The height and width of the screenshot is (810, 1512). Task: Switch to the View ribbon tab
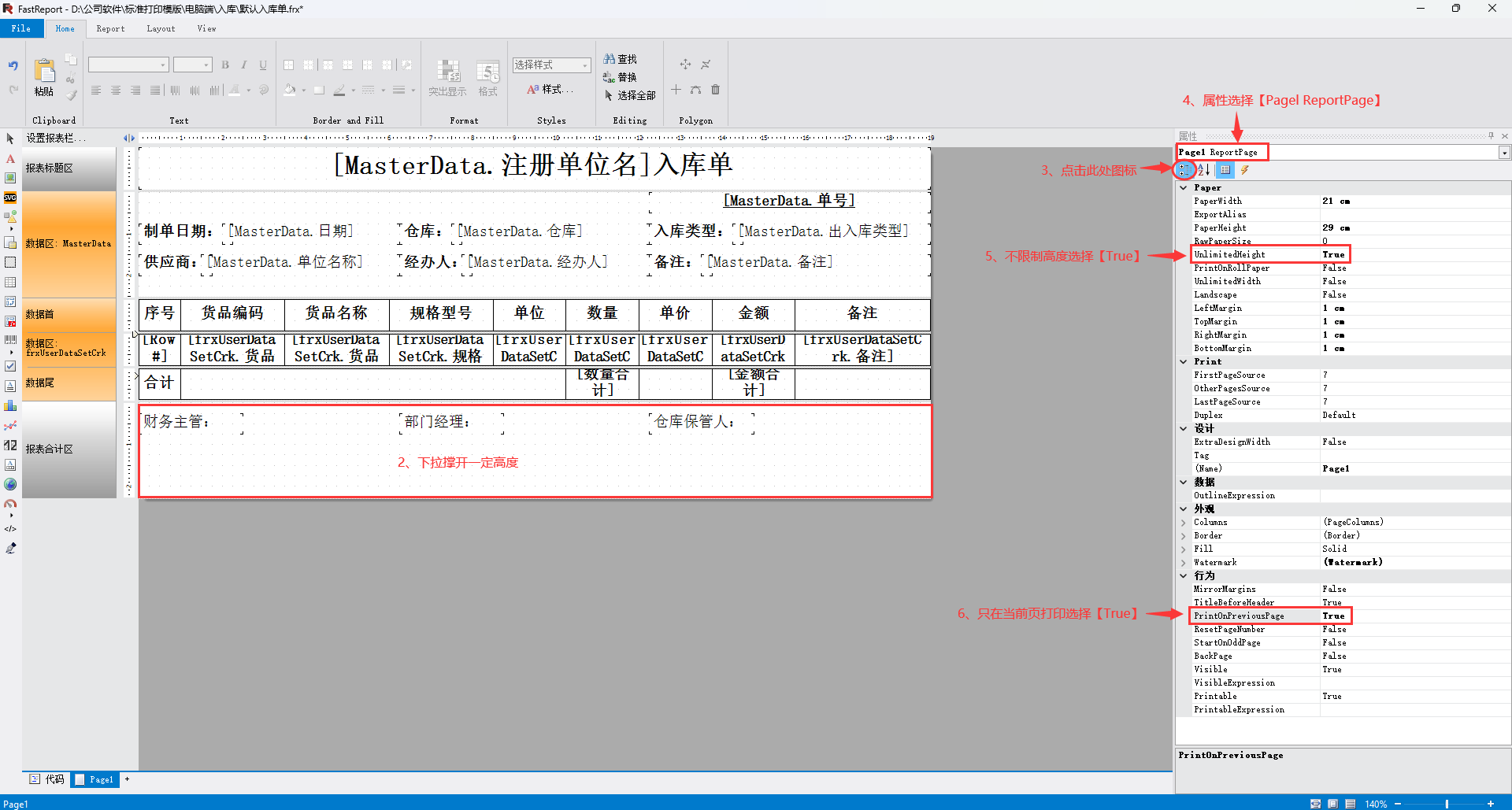click(206, 28)
